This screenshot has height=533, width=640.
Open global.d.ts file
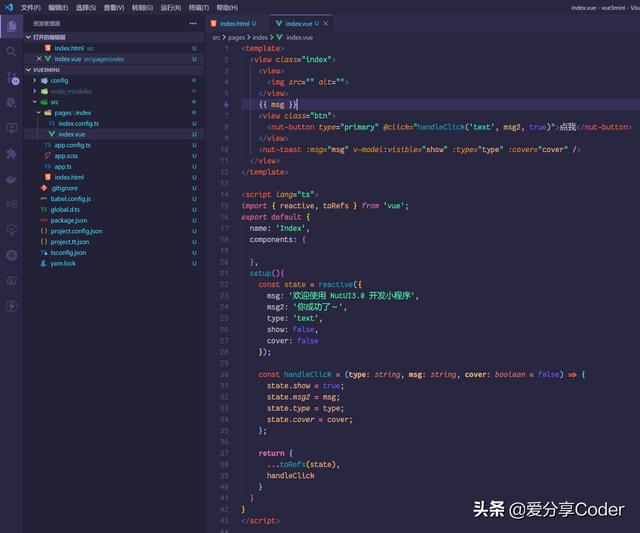(x=114, y=209)
